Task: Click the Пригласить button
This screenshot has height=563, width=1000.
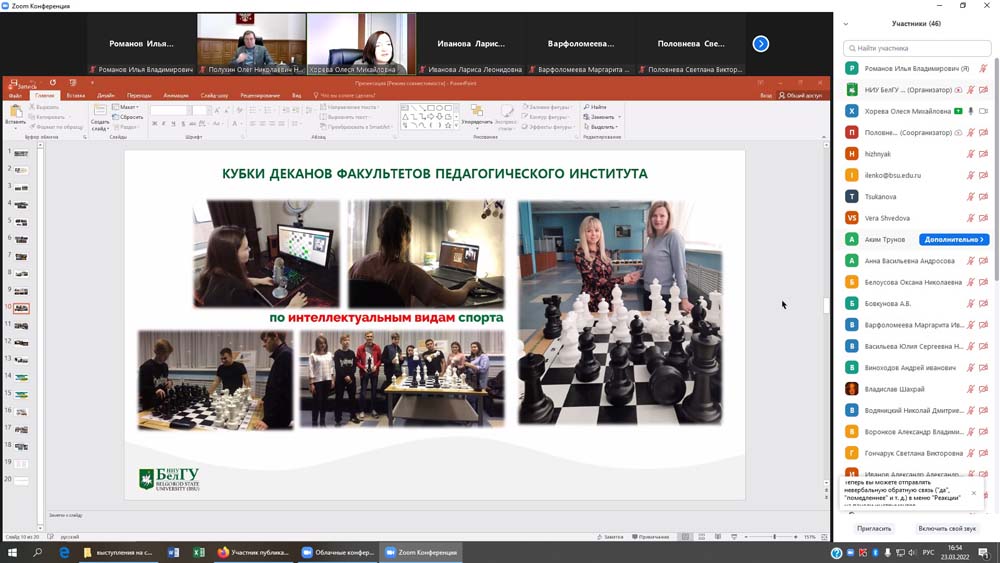Action: 873,528
